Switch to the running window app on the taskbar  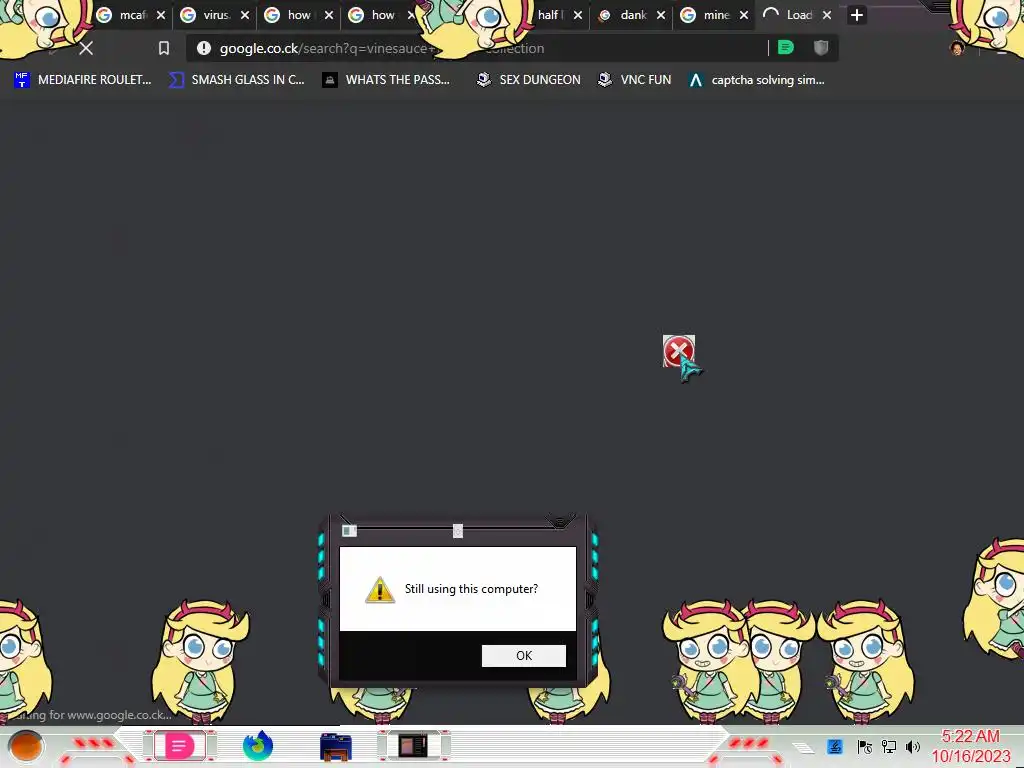click(413, 746)
